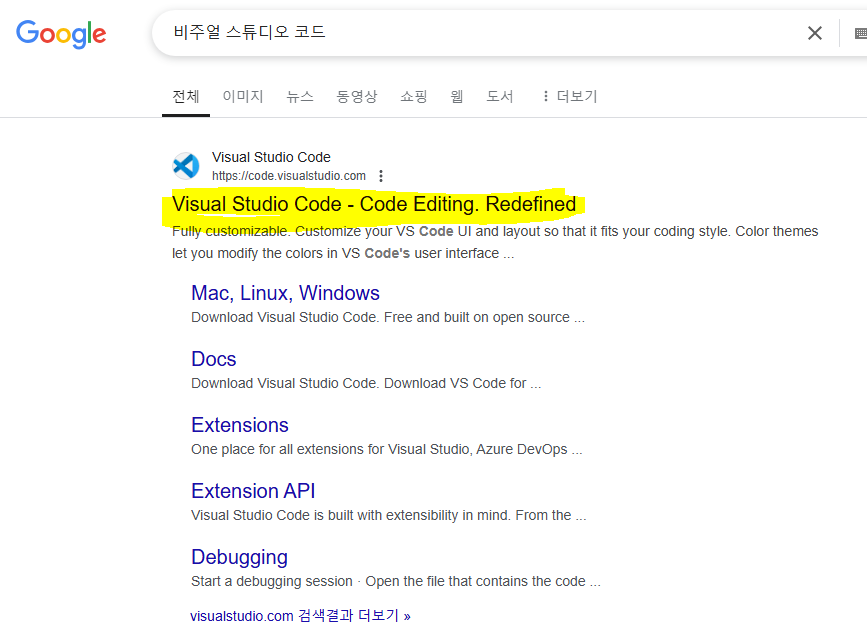
Task: Switch to the 이미지 tab
Action: click(x=243, y=96)
